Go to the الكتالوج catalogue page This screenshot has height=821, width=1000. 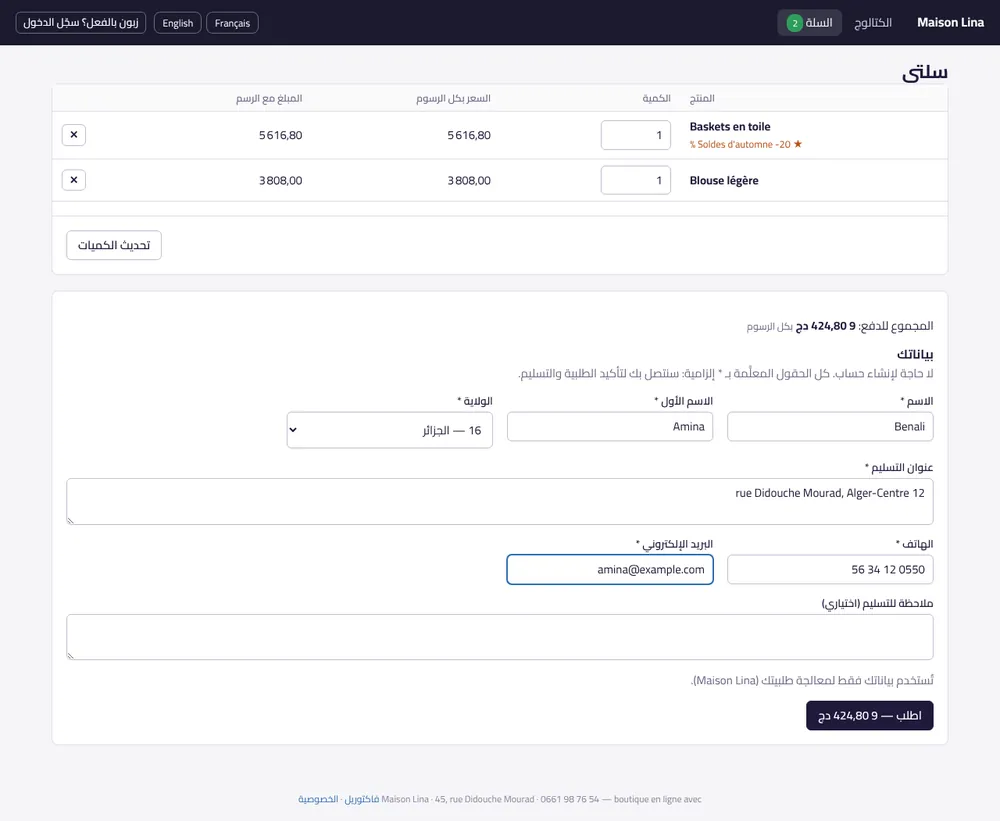[872, 23]
